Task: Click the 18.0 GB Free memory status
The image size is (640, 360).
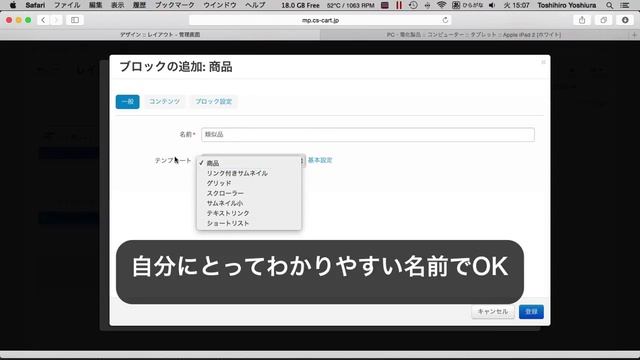Action: (x=300, y=5)
